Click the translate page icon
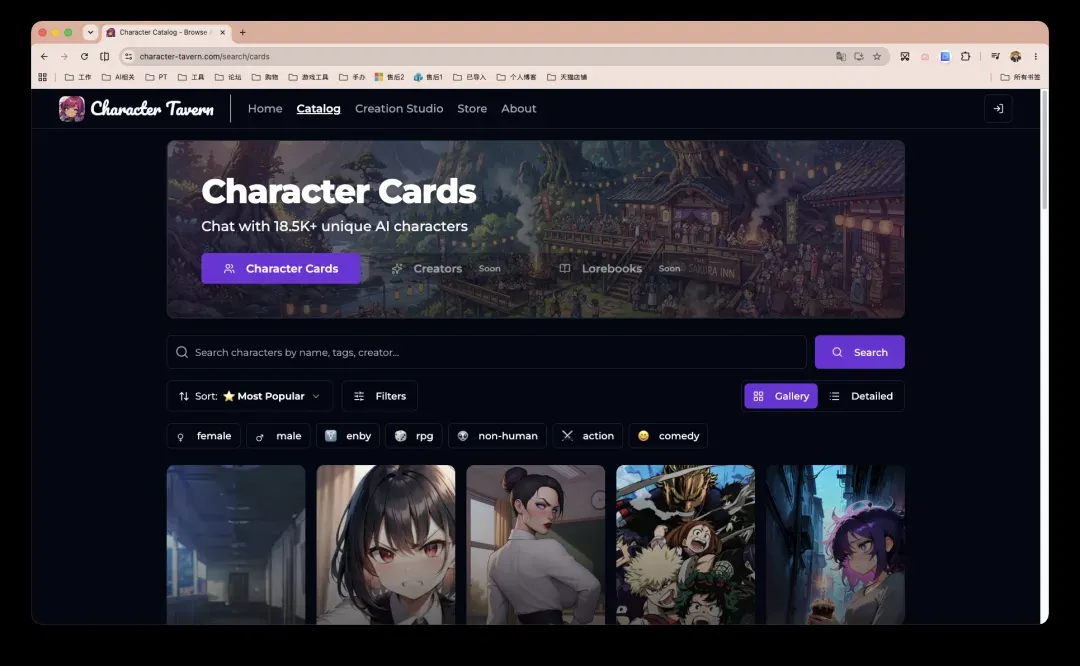This screenshot has width=1080, height=666. (840, 56)
